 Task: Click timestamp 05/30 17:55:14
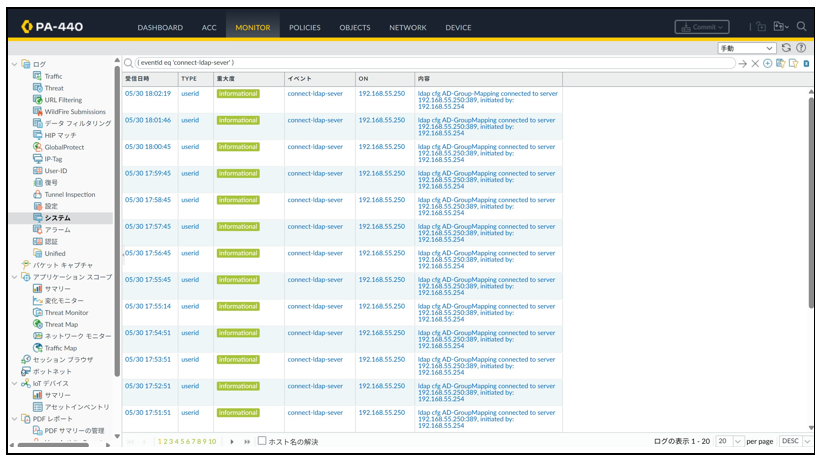click(148, 306)
